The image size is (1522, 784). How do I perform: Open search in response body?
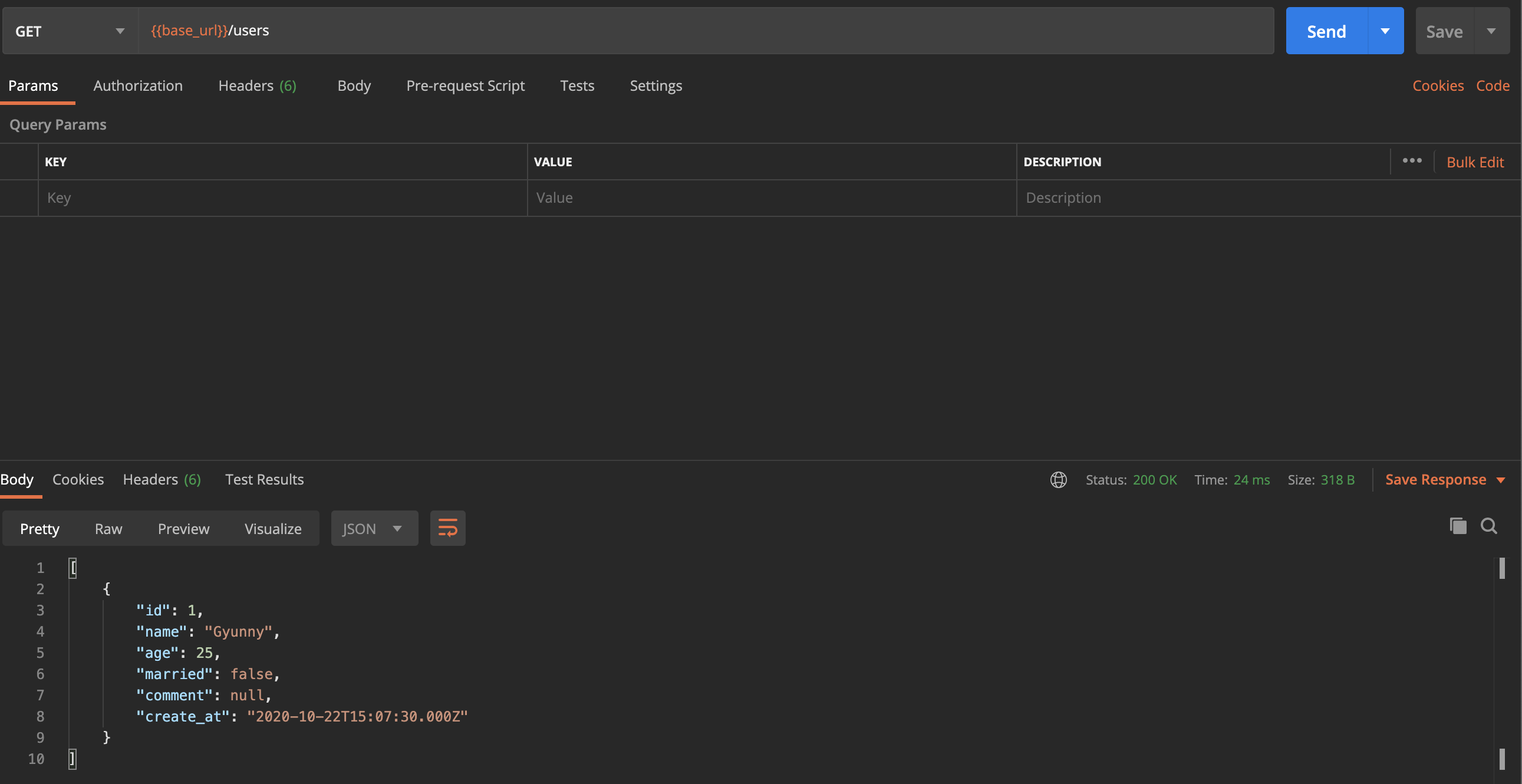(x=1488, y=525)
